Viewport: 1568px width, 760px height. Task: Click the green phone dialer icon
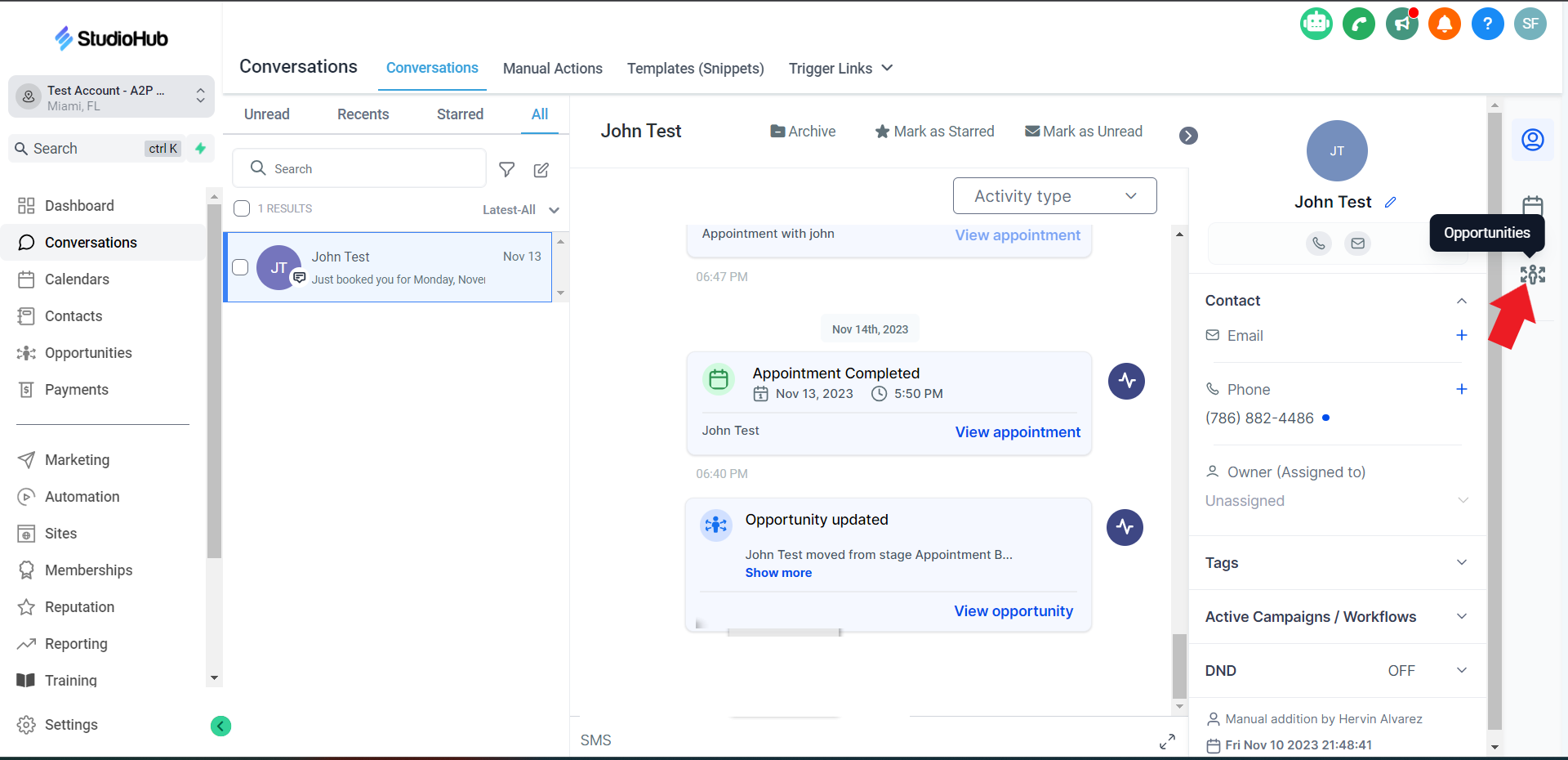(x=1359, y=24)
